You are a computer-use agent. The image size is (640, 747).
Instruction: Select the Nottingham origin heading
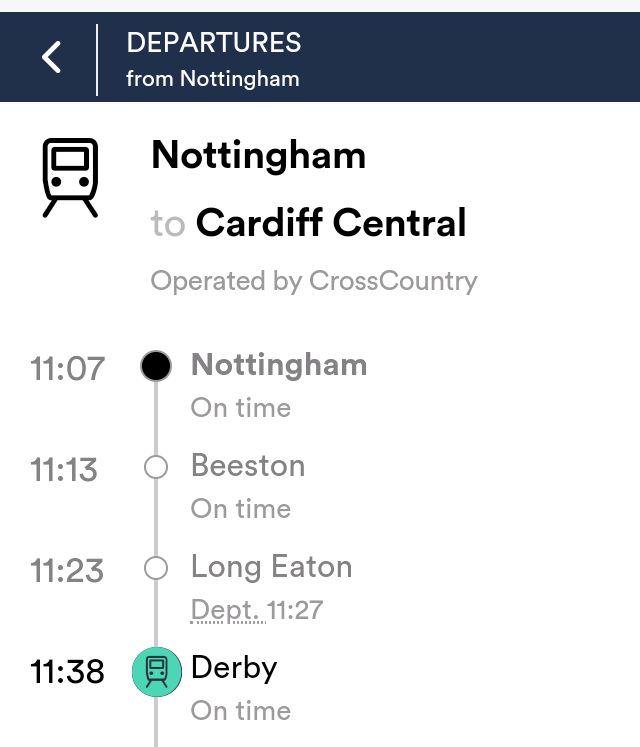258,155
